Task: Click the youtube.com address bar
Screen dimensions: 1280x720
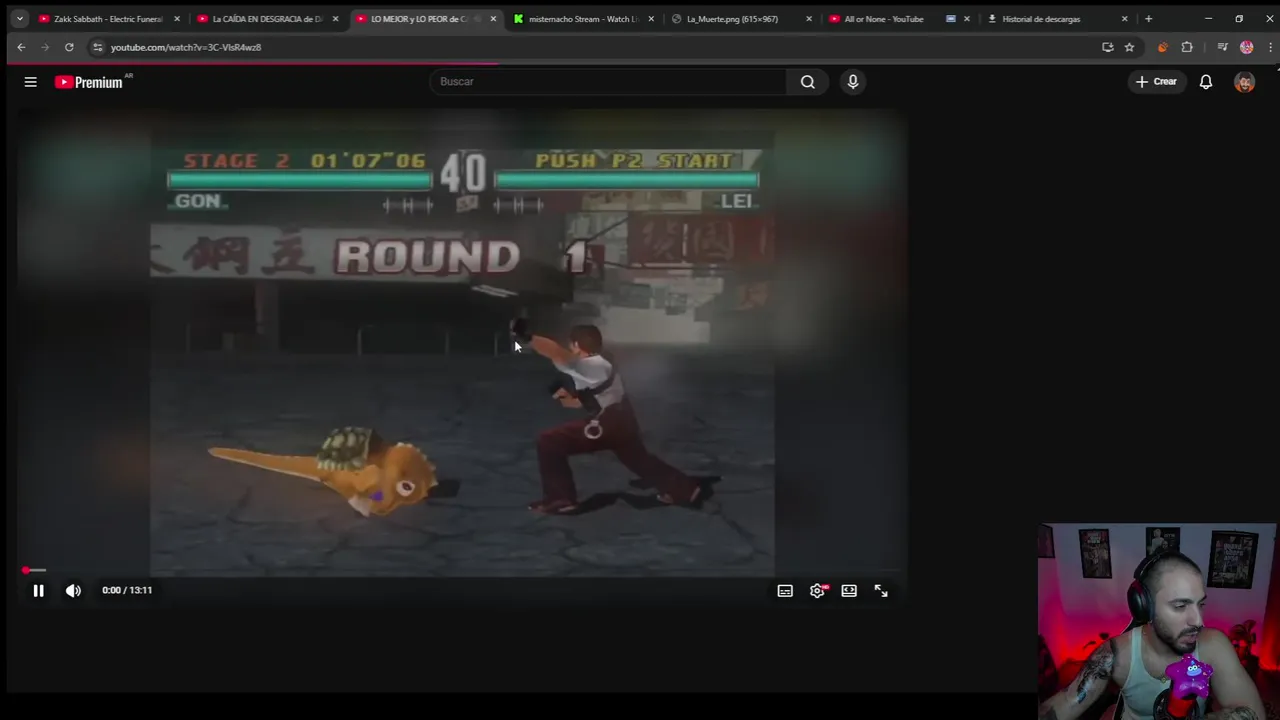Action: (590, 47)
